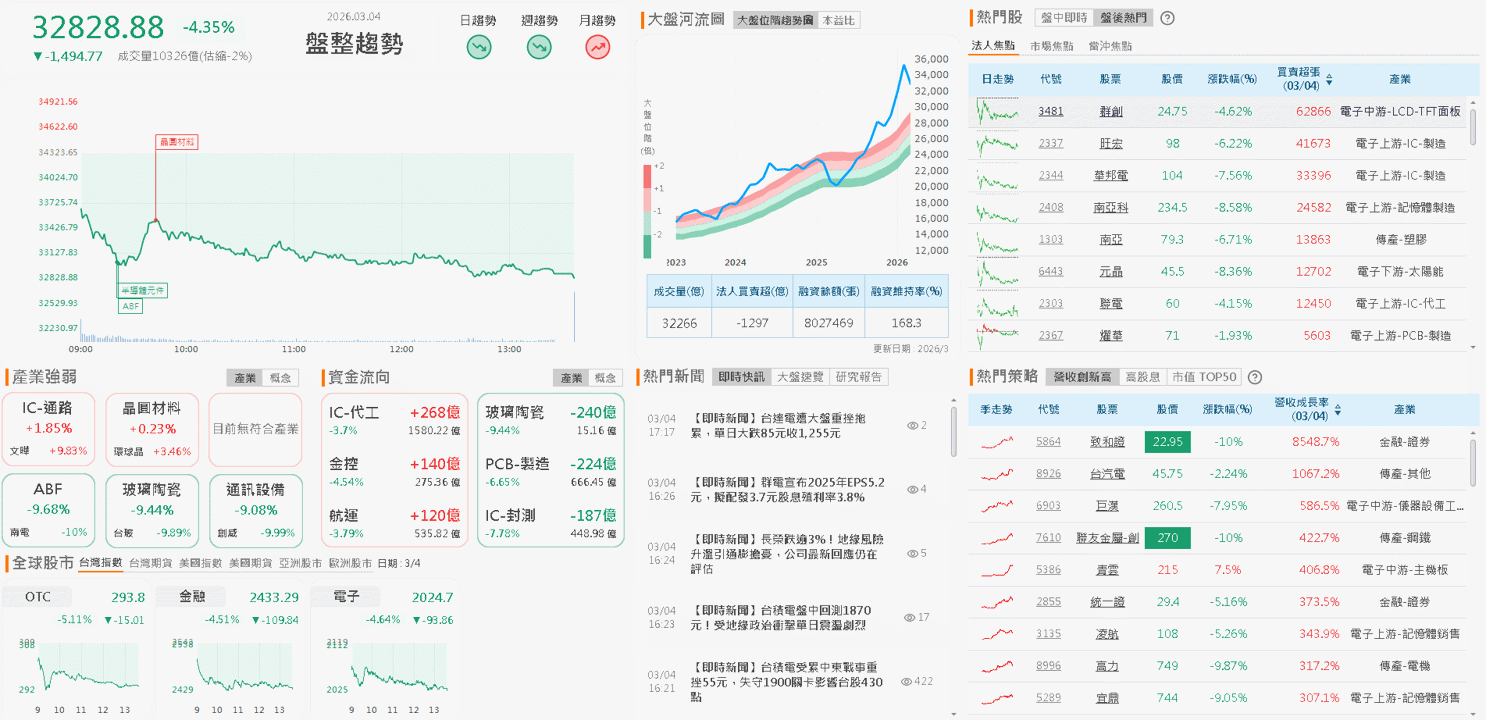
Task: Select the 營收創新高 strategy tab
Action: click(1083, 377)
